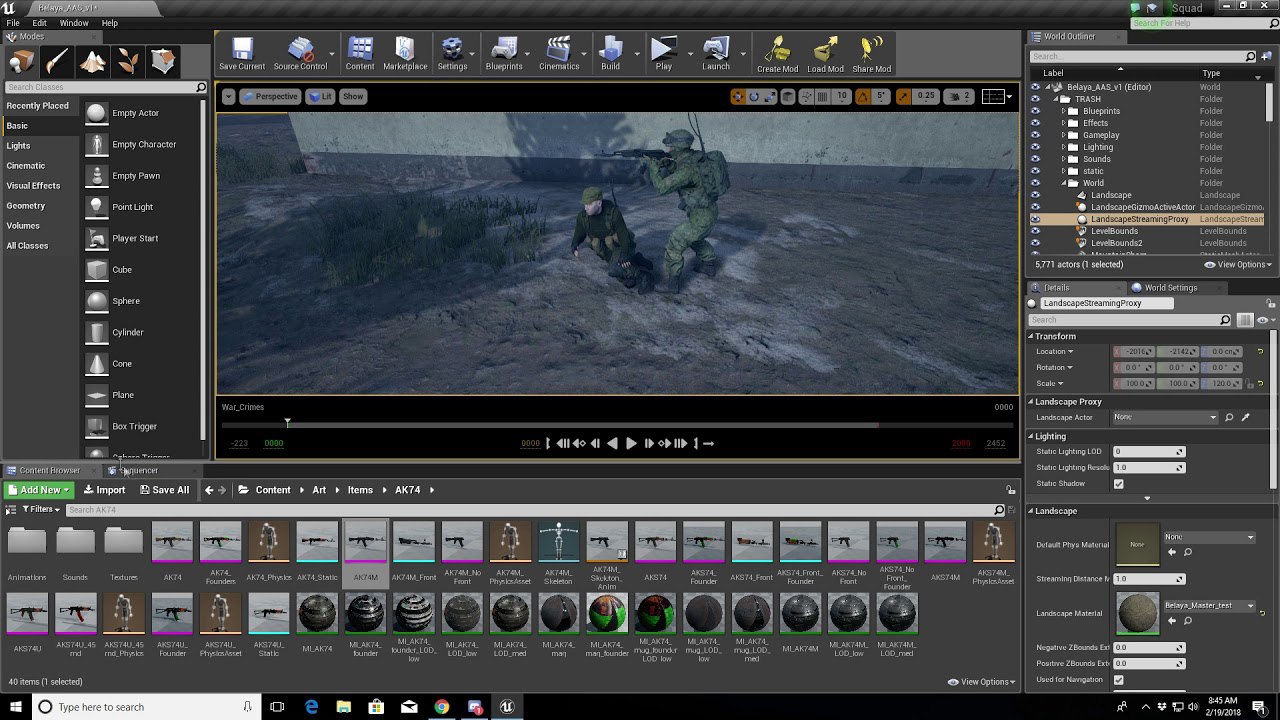Open the File menu
This screenshot has height=720, width=1280.
point(14,22)
